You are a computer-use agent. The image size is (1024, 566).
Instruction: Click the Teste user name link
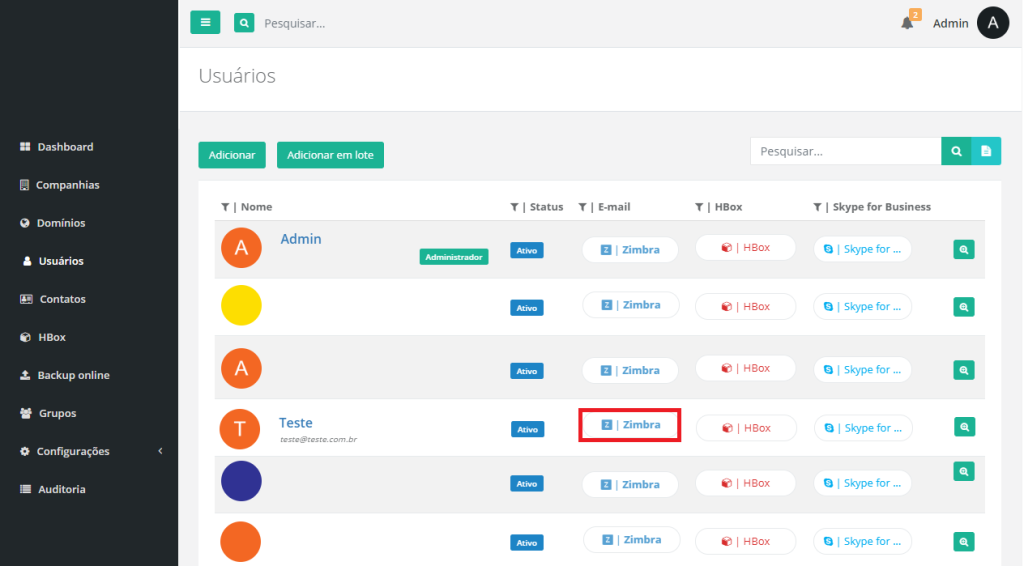[296, 423]
